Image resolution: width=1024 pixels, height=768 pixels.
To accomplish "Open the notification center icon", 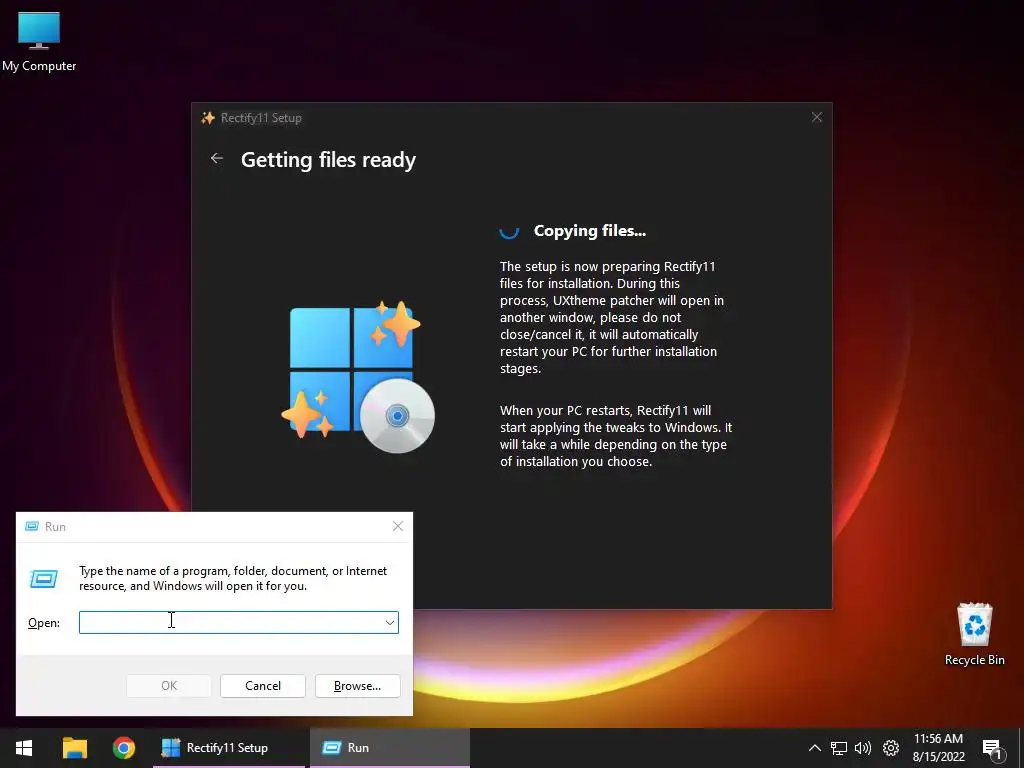I will 993,749.
